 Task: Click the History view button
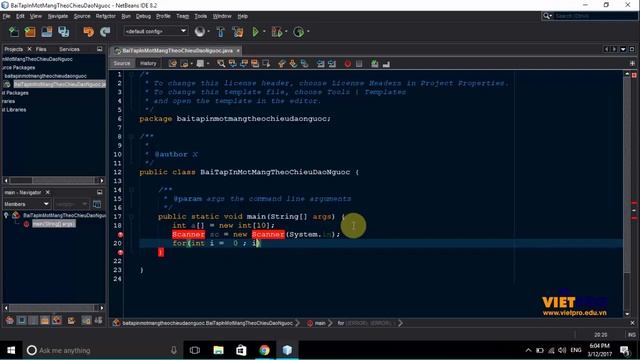[x=148, y=63]
